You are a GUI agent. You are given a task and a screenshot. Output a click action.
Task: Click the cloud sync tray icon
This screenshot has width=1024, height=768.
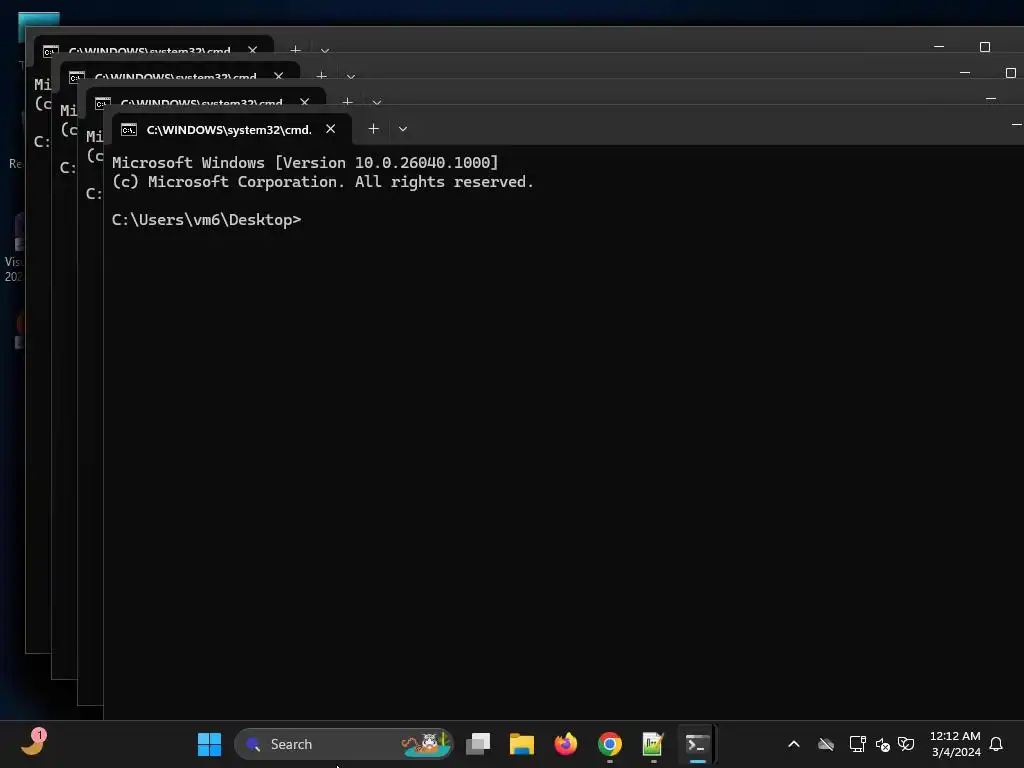click(x=826, y=744)
